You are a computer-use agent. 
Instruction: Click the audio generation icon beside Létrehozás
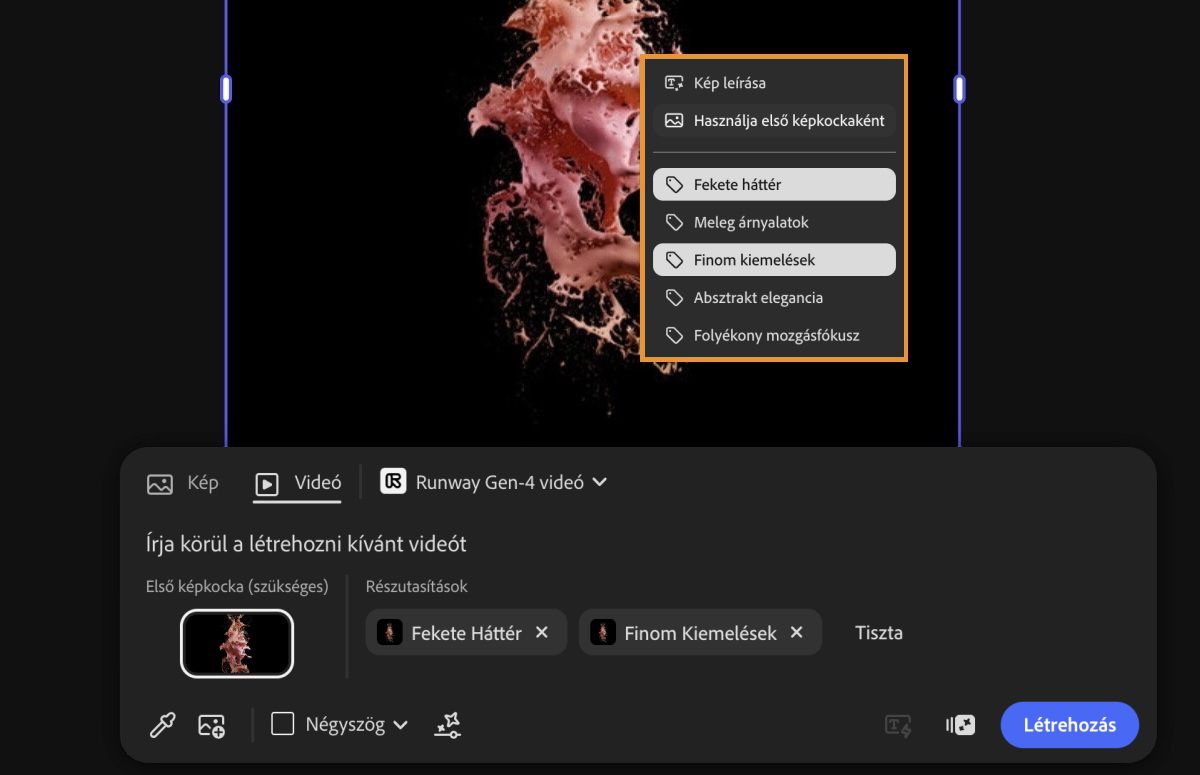[960, 726]
